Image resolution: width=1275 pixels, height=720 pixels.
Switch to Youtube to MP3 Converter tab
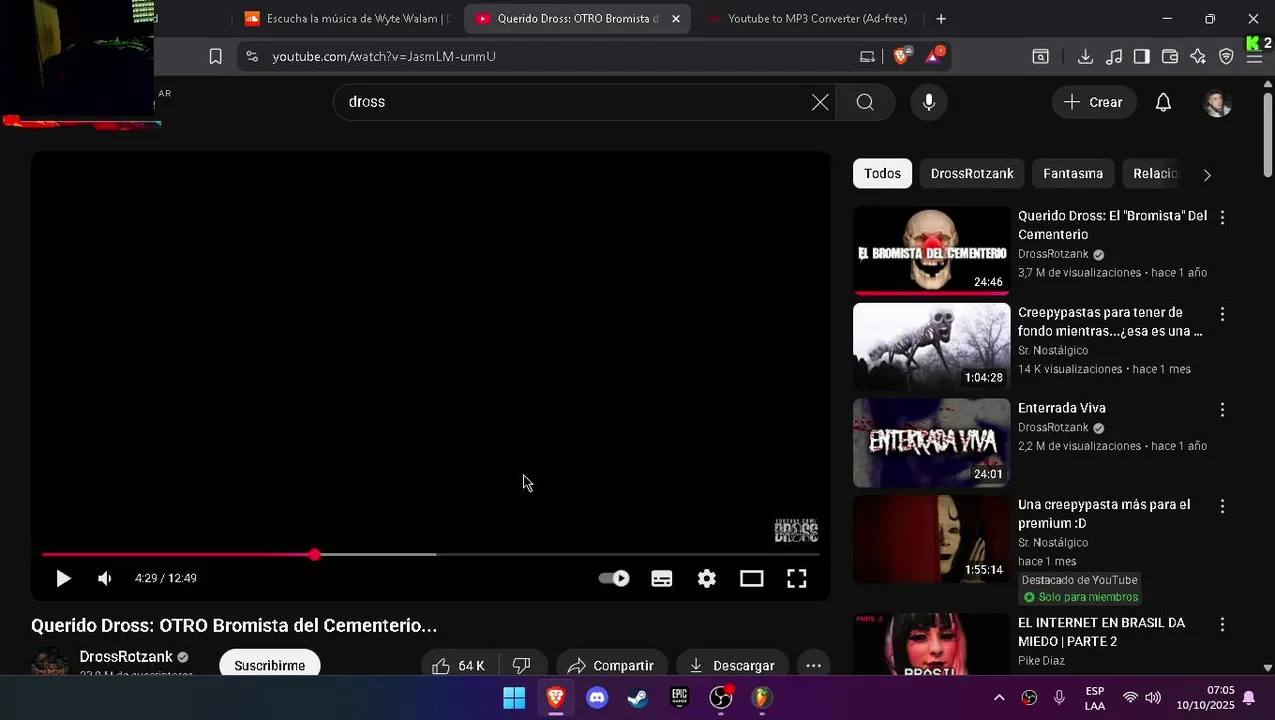[806, 18]
